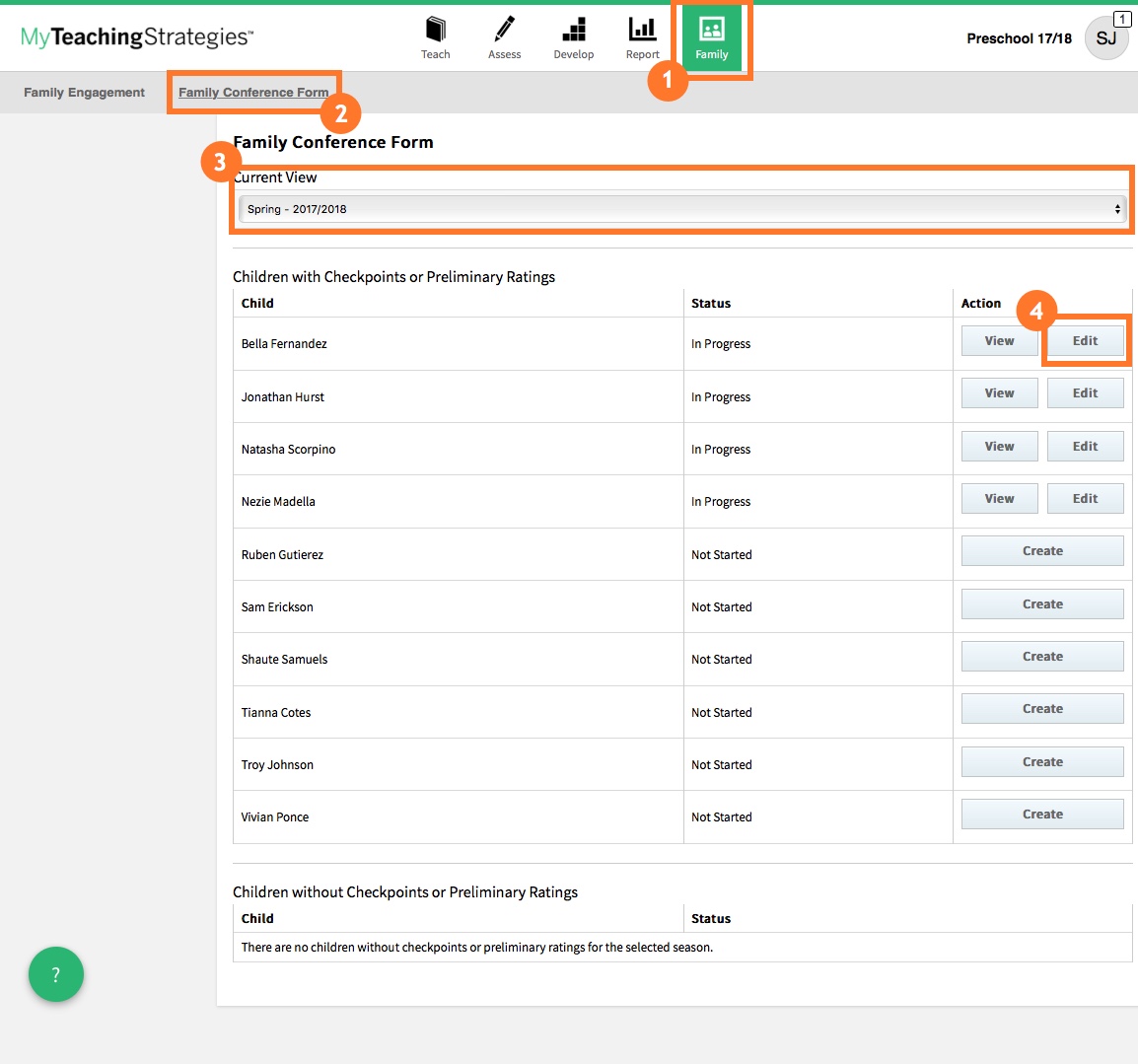Switch to the Family Engagement tab
The height and width of the screenshot is (1064, 1138).
[84, 93]
